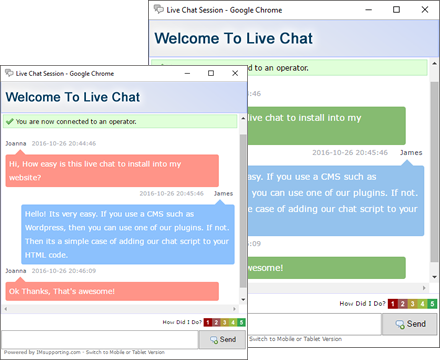Click the chat bubble icon in front window title bar
Image resolution: width=440 pixels, height=360 pixels.
[x=9, y=73]
